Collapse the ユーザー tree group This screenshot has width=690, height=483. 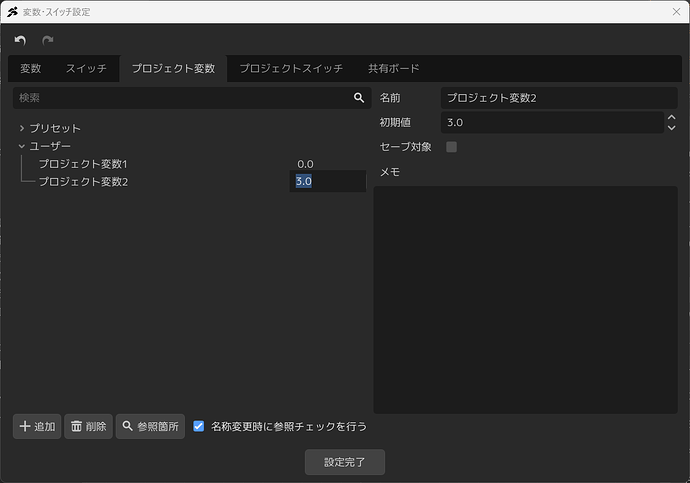[22, 146]
